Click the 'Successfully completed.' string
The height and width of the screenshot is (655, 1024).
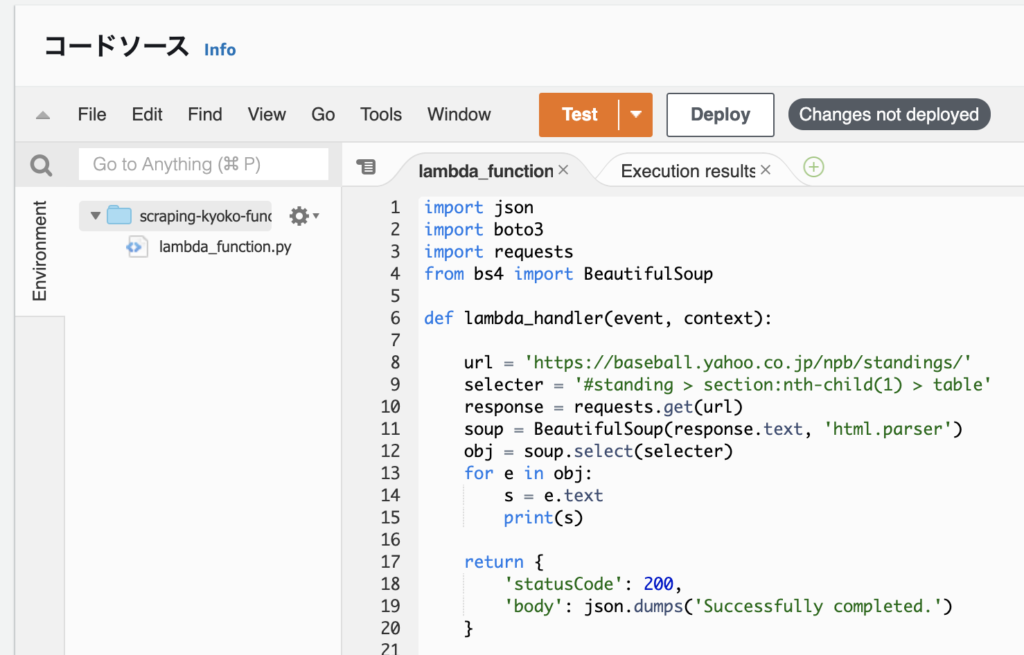[818, 606]
